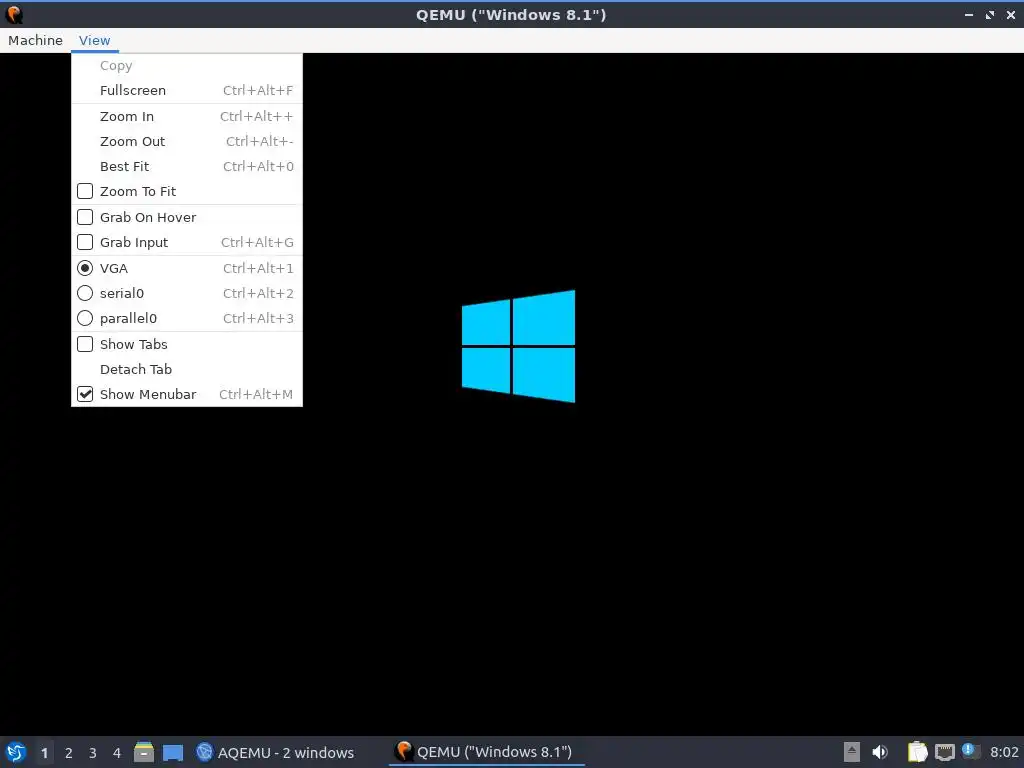Screen dimensions: 1024x768
Task: Open the file manager taskbar icon
Action: 144,752
